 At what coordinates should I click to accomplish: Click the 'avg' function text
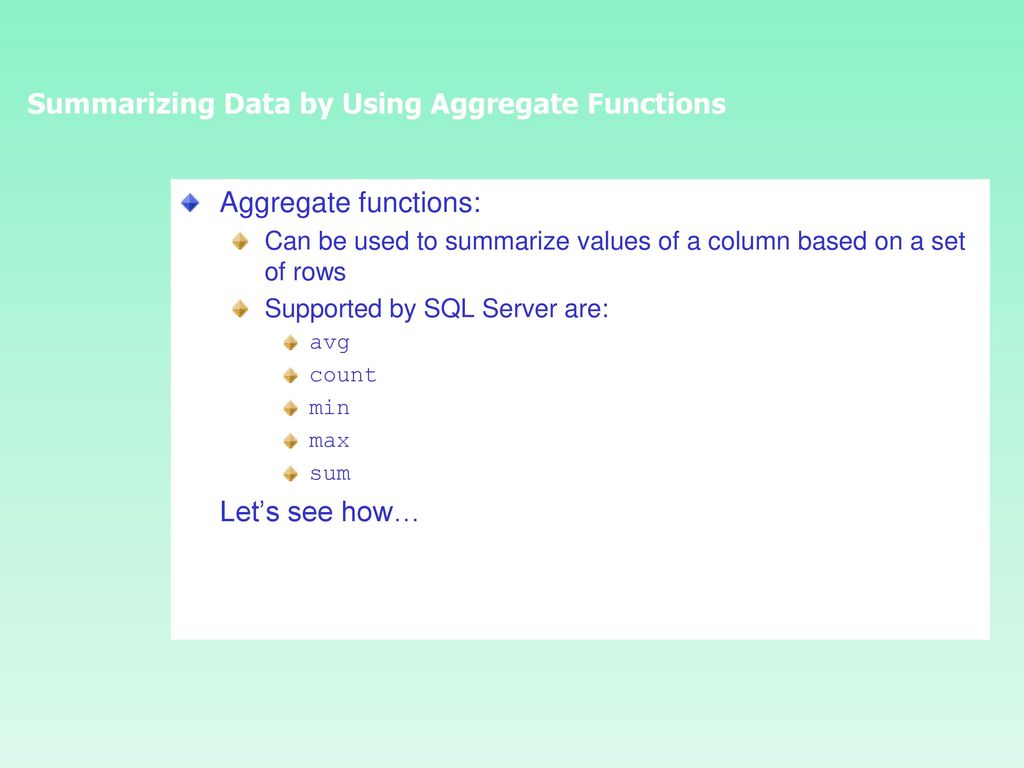click(329, 343)
